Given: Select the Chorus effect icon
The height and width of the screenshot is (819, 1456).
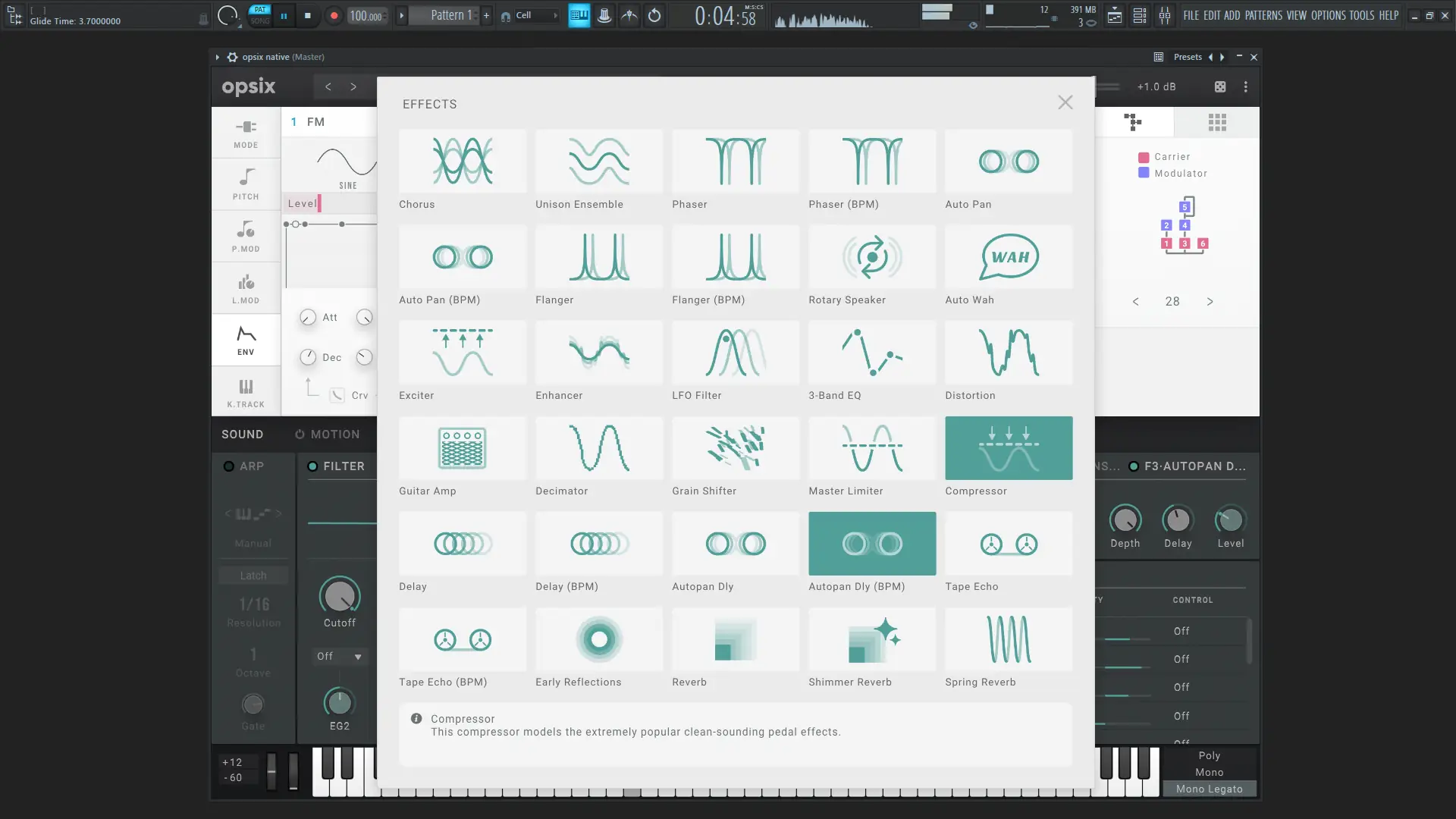Looking at the screenshot, I should coord(462,161).
